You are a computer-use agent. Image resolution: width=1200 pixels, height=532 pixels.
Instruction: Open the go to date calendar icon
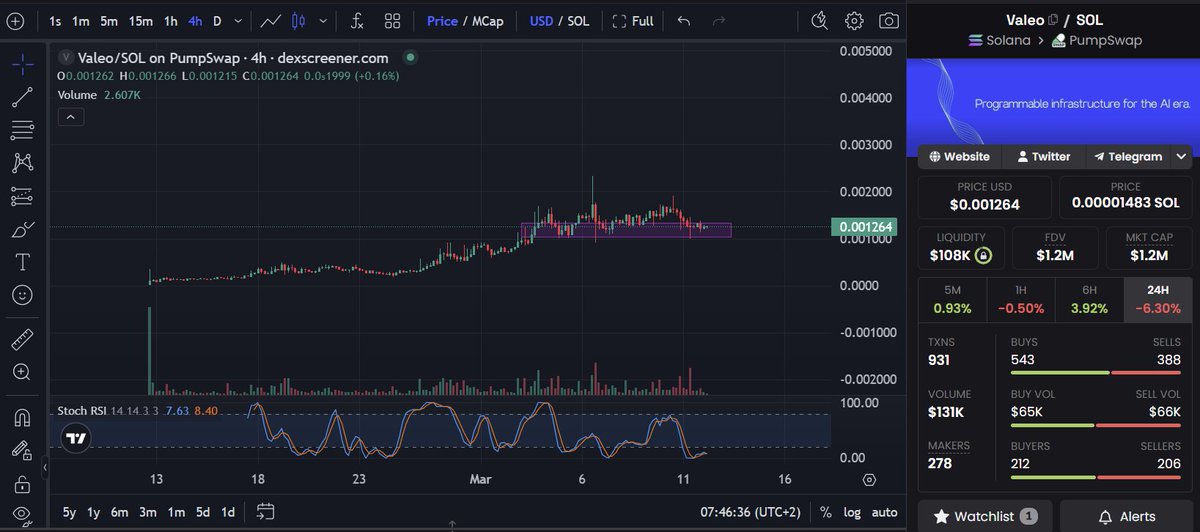coord(265,512)
